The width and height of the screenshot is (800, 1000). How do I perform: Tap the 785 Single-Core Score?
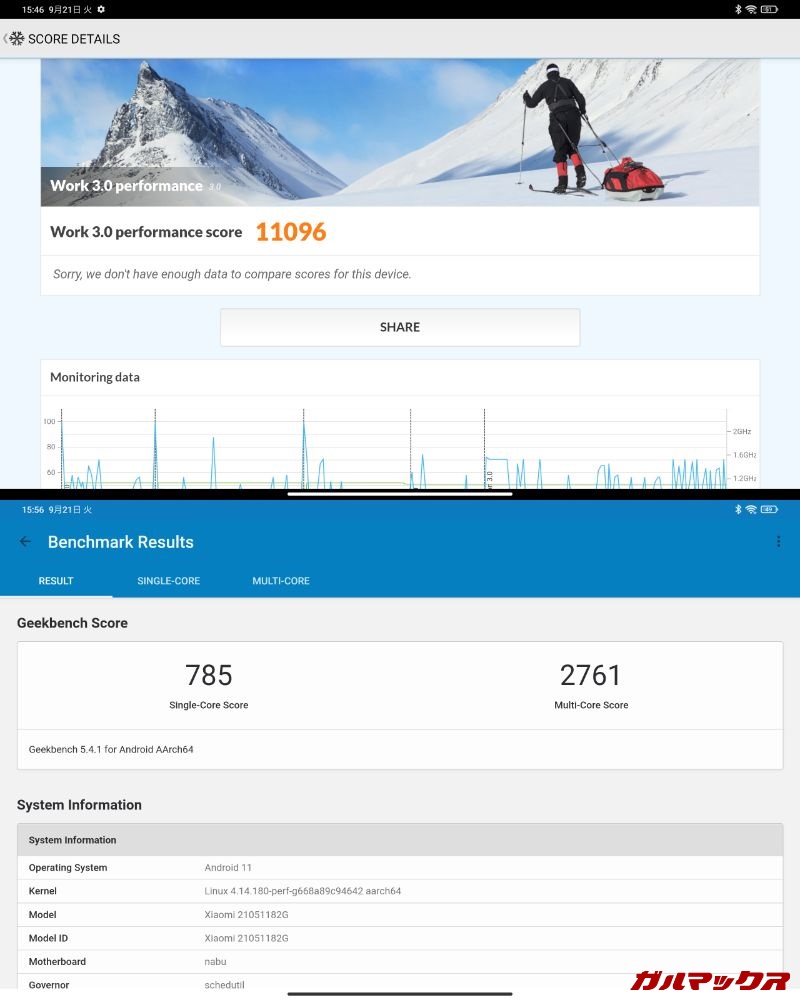click(209, 676)
